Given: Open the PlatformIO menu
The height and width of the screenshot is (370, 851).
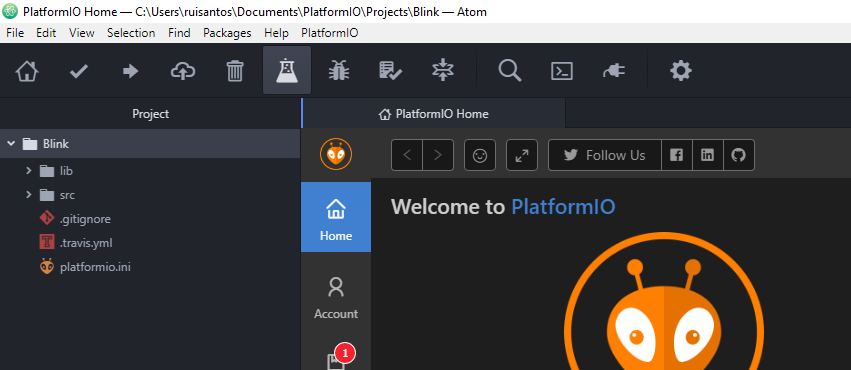Looking at the screenshot, I should point(329,33).
